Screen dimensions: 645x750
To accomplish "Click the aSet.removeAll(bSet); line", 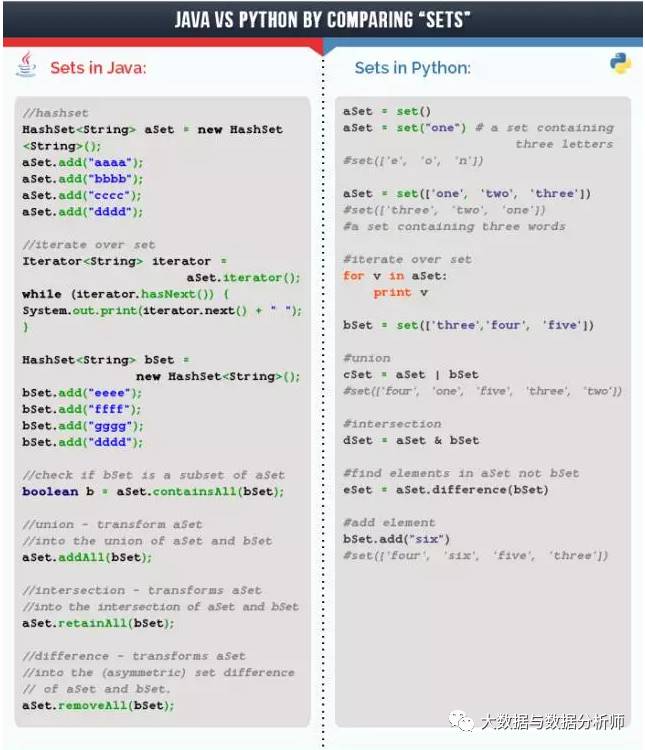I will 98,706.
